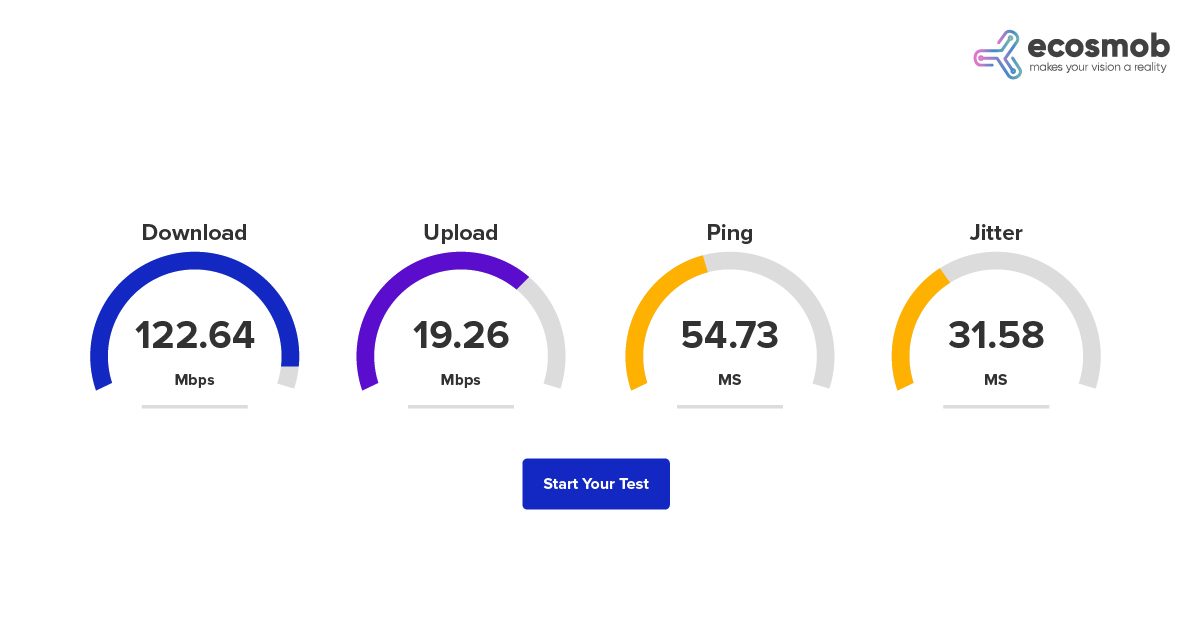Click the 19.26 upload speed value
The image size is (1200, 630).
tap(461, 335)
